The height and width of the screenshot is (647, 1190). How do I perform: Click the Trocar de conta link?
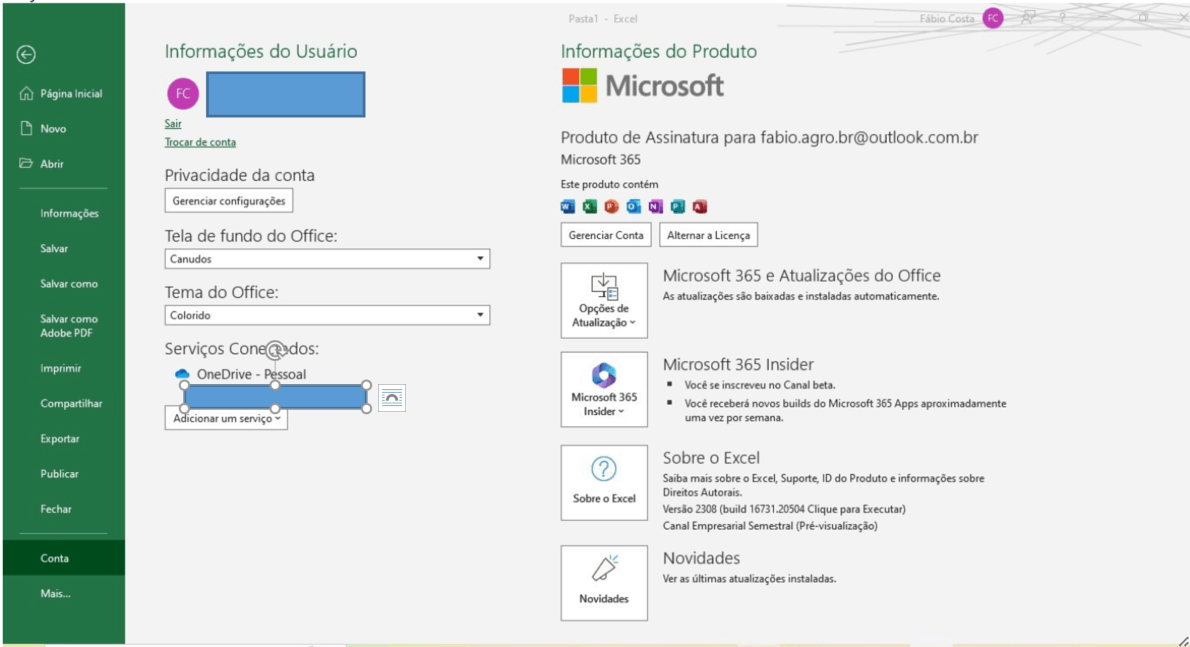coord(200,142)
